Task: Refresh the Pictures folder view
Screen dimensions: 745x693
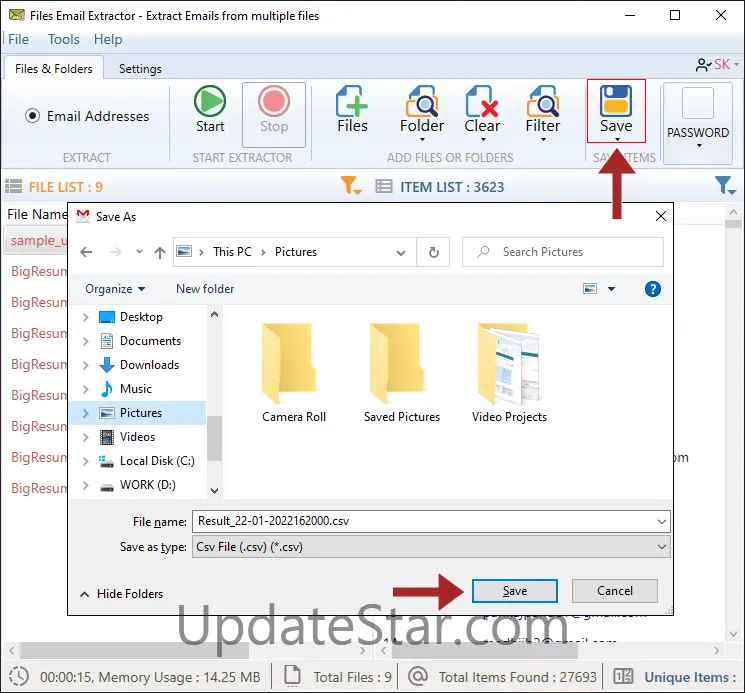Action: [433, 252]
